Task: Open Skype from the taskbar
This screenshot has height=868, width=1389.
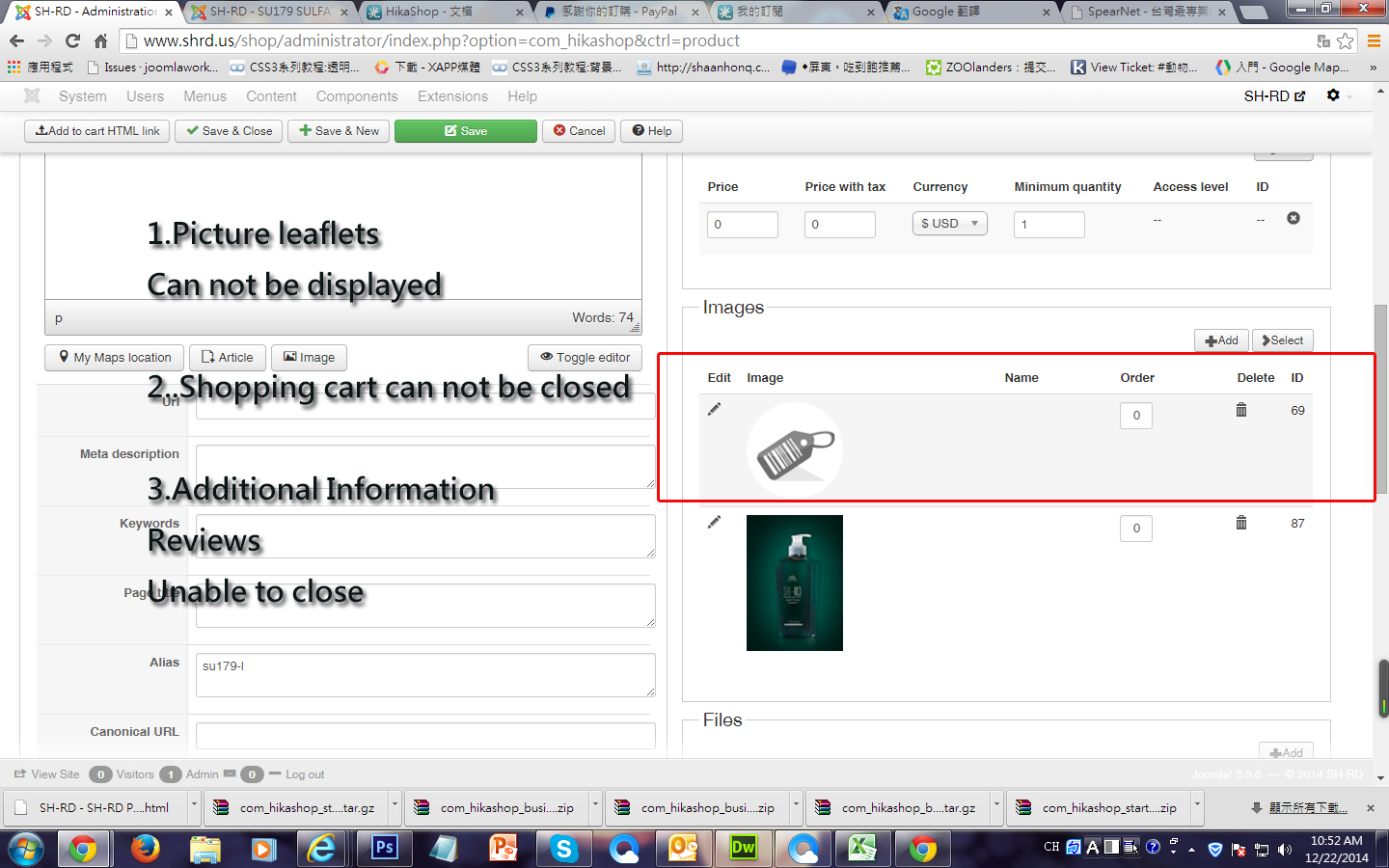Action: coord(564,849)
